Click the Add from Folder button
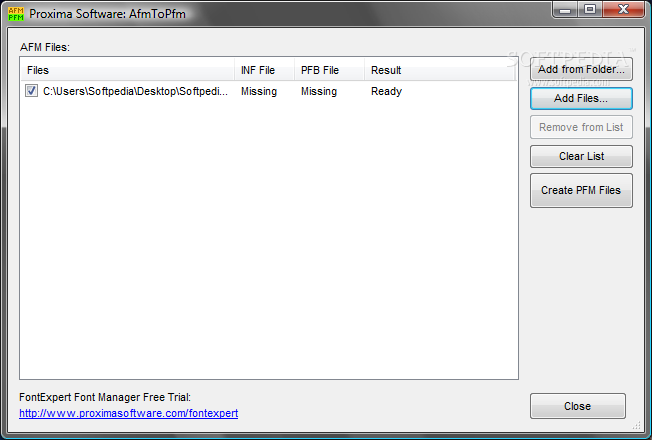The height and width of the screenshot is (440, 652). click(581, 69)
